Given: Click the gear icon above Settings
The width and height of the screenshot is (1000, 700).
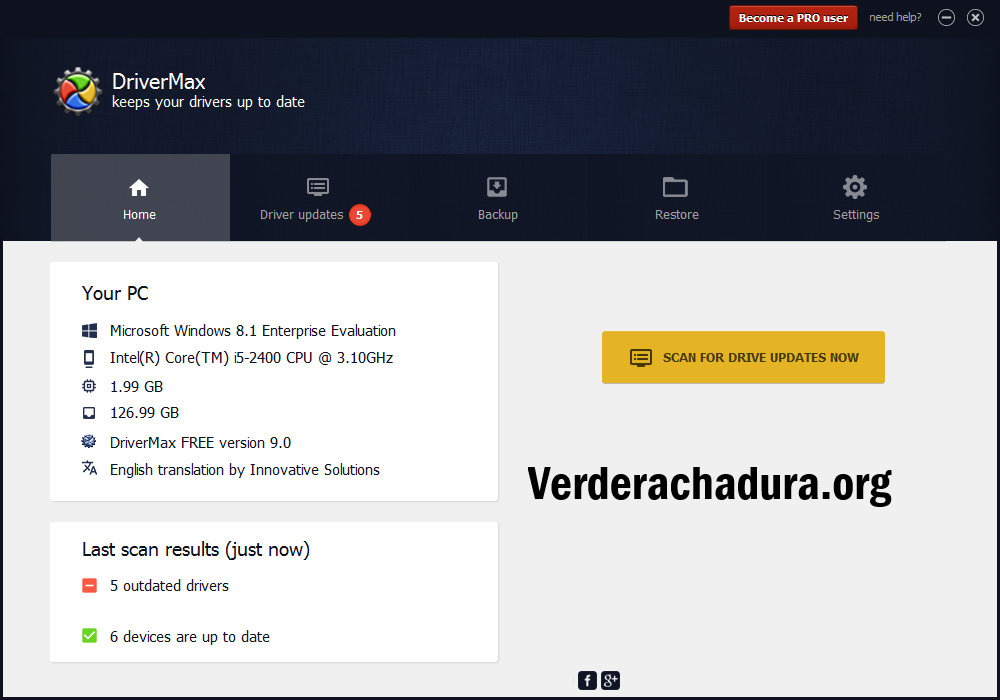Looking at the screenshot, I should pos(855,187).
